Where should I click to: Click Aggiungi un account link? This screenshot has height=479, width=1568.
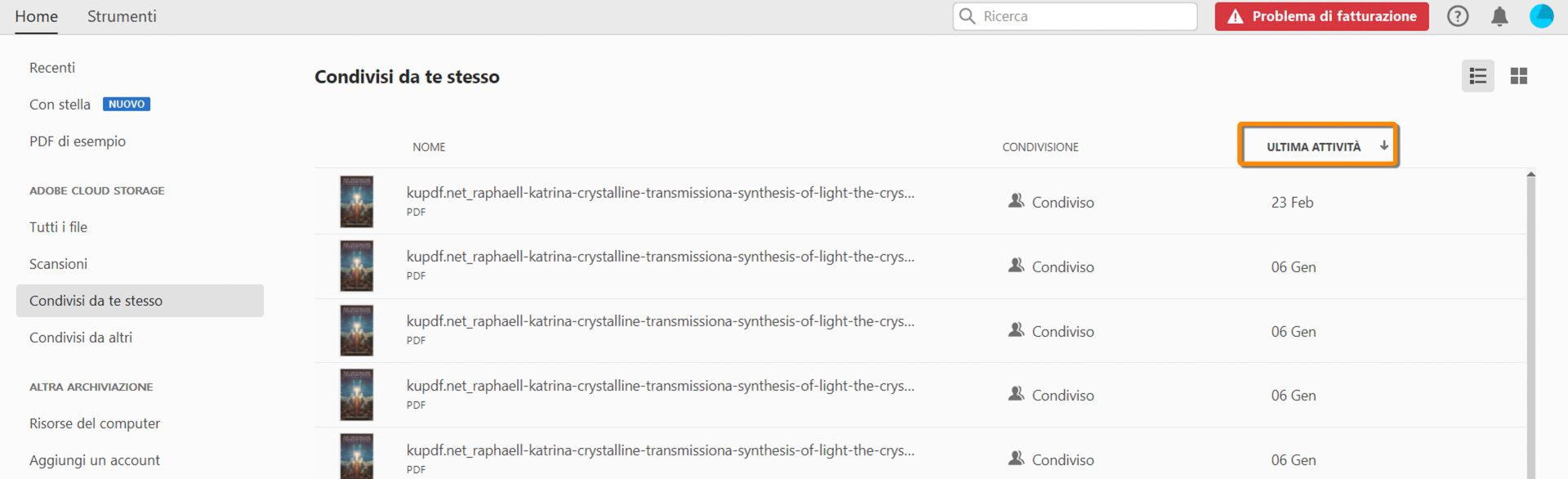[x=95, y=460]
